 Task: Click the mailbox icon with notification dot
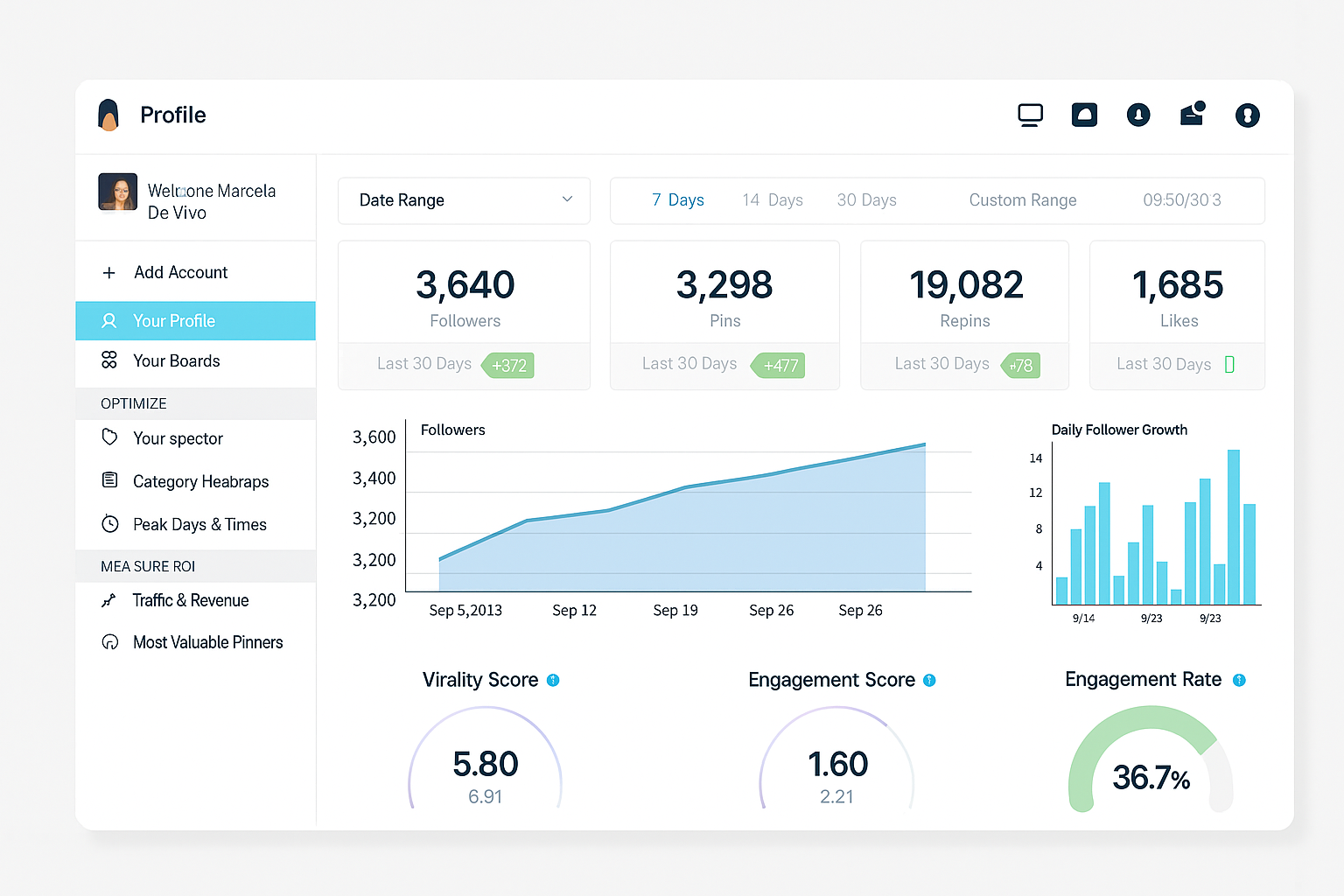1192,114
